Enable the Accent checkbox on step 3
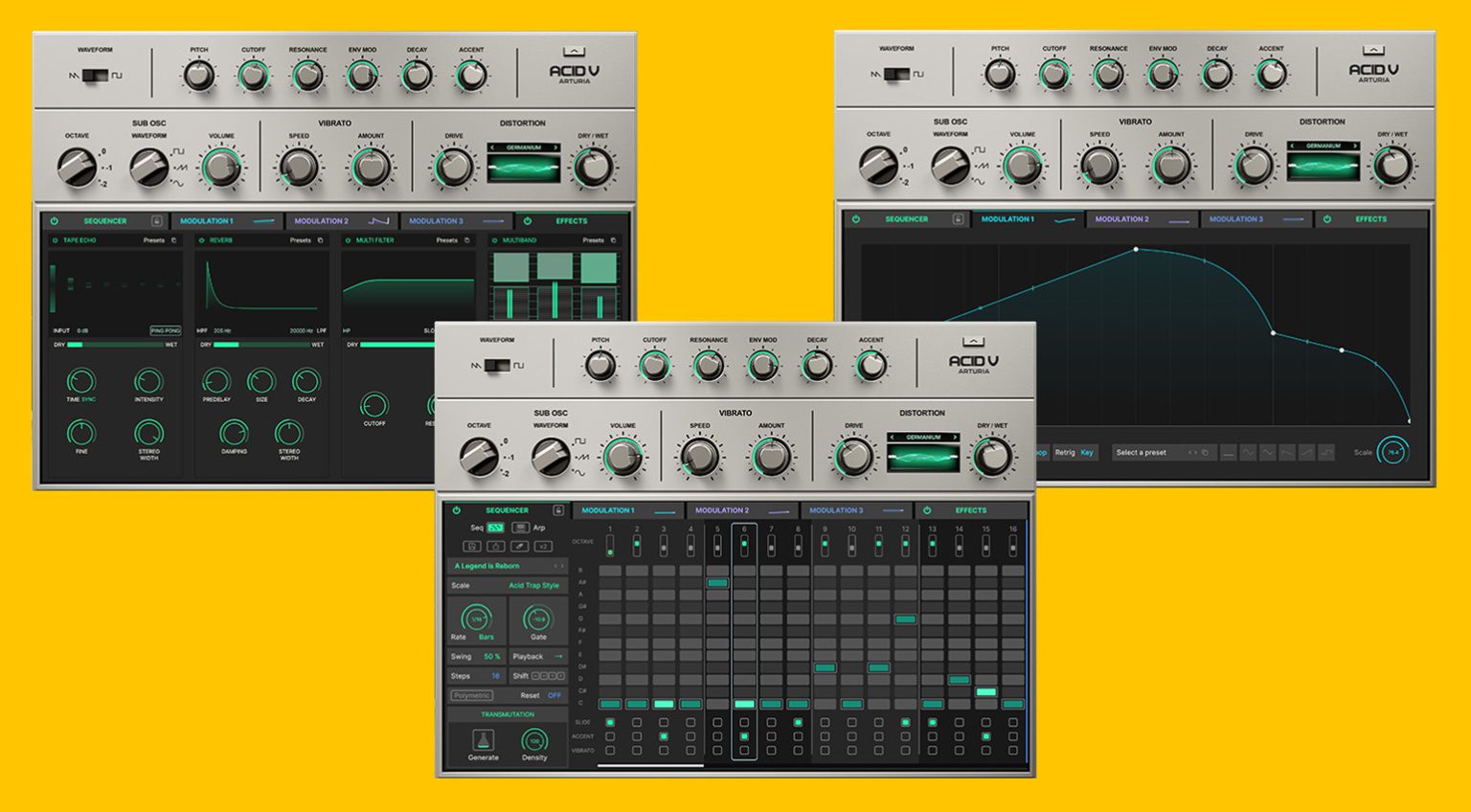This screenshot has width=1471, height=812. (x=663, y=735)
